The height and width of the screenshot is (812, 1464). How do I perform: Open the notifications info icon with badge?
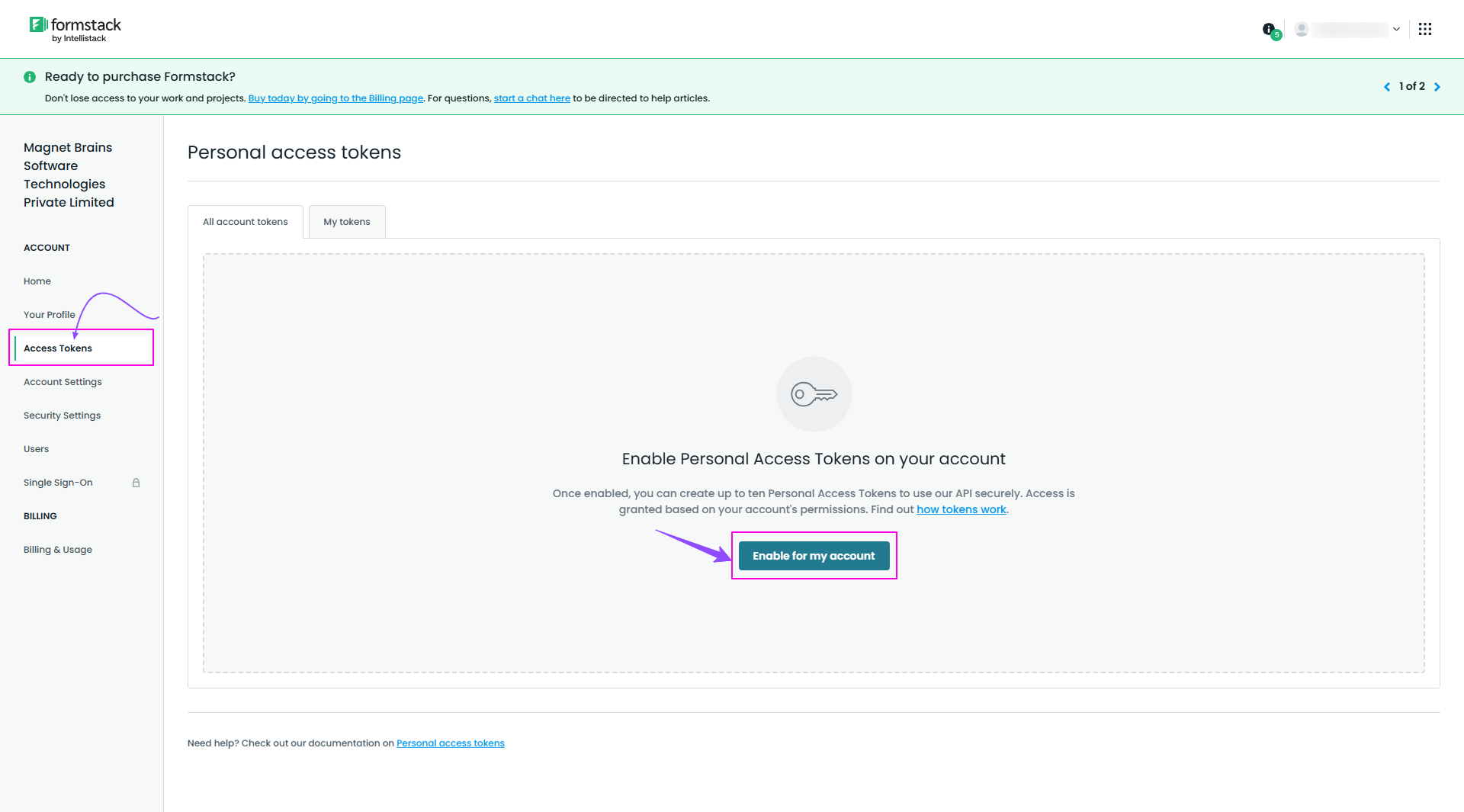[1270, 30]
